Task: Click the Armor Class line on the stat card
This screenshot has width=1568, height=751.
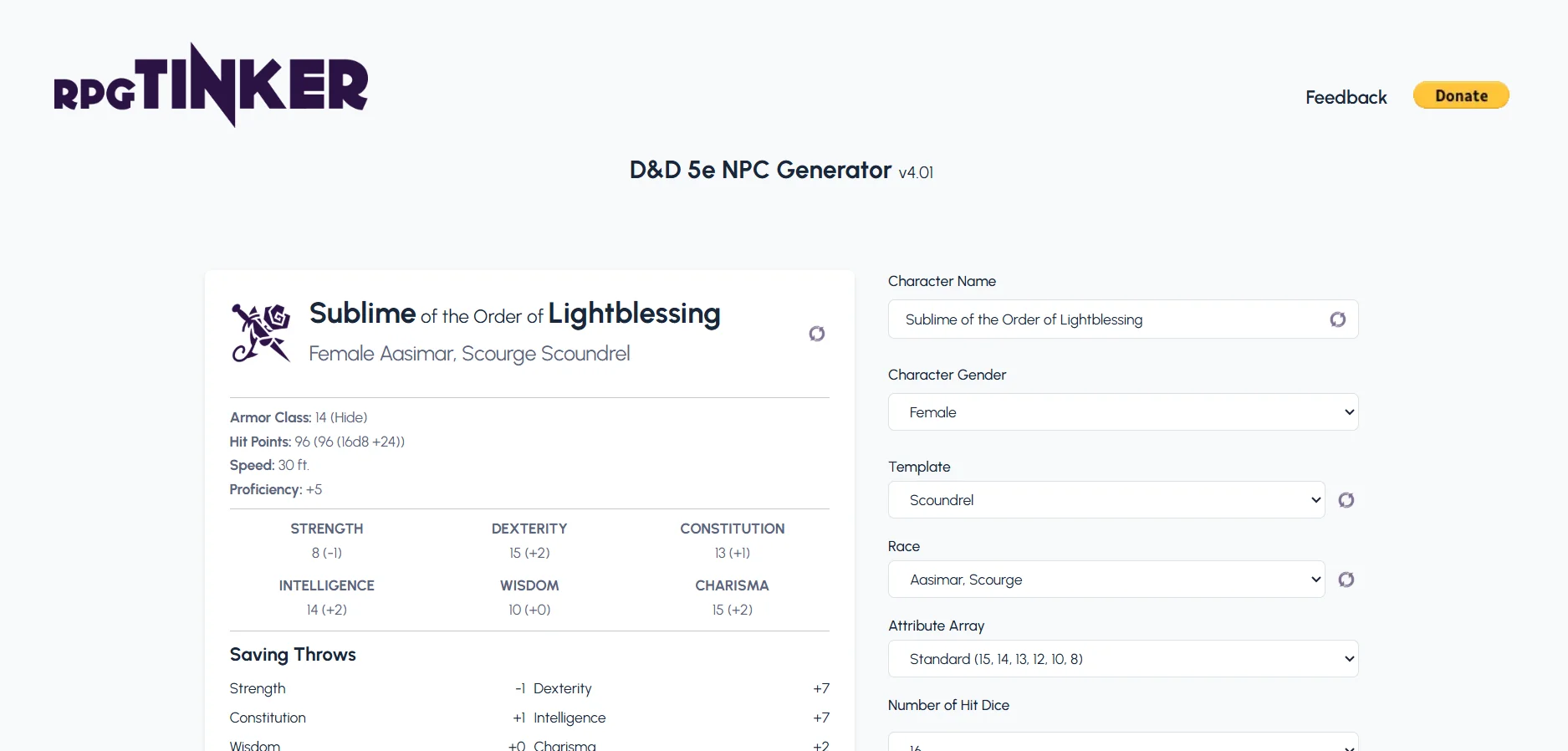Action: tap(299, 417)
